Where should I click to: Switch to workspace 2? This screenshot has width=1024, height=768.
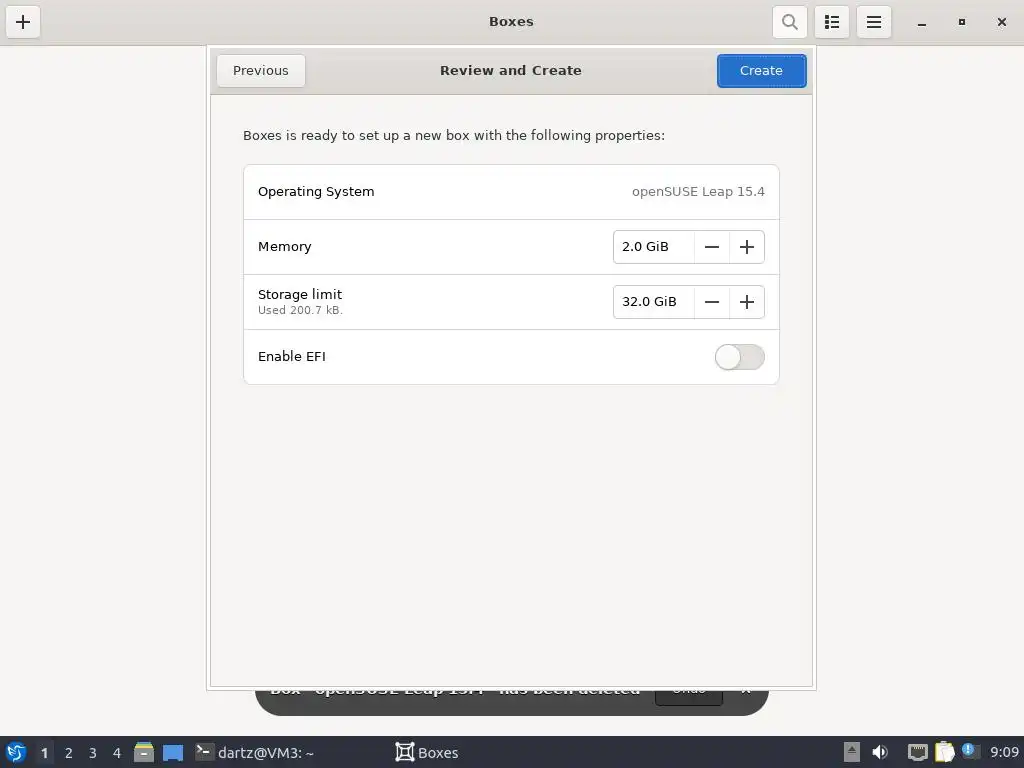tap(69, 753)
